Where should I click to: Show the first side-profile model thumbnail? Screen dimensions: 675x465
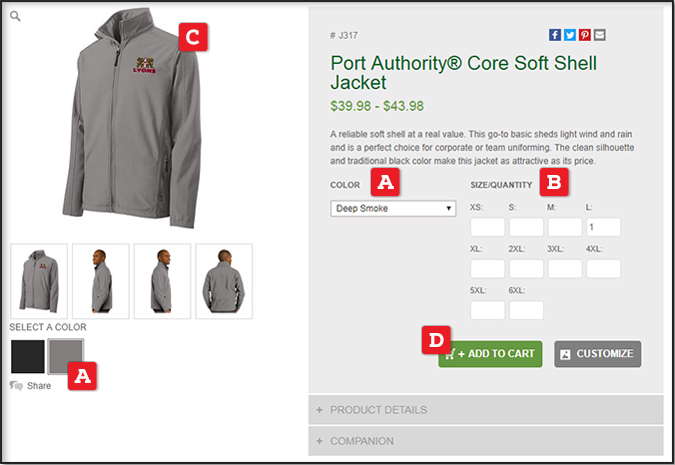coord(101,281)
